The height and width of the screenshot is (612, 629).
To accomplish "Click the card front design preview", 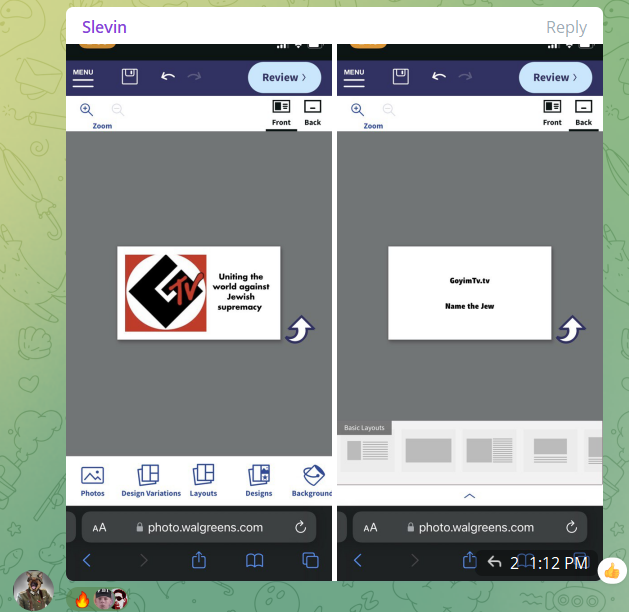I will 199,293.
